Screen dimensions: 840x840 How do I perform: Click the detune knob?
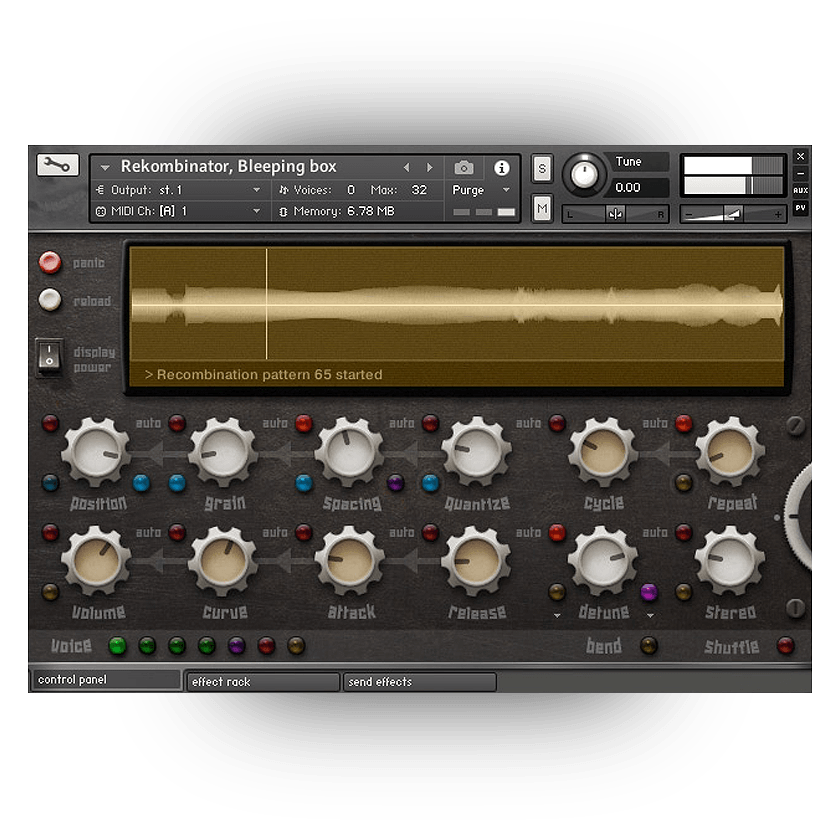coord(603,561)
